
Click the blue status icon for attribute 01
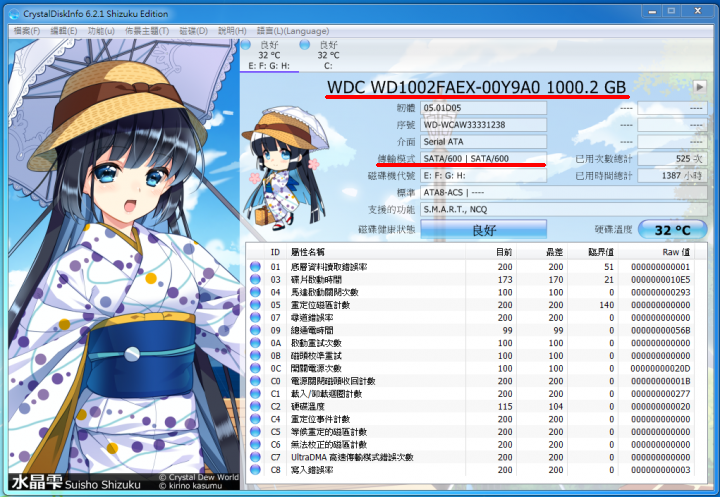[x=255, y=266]
